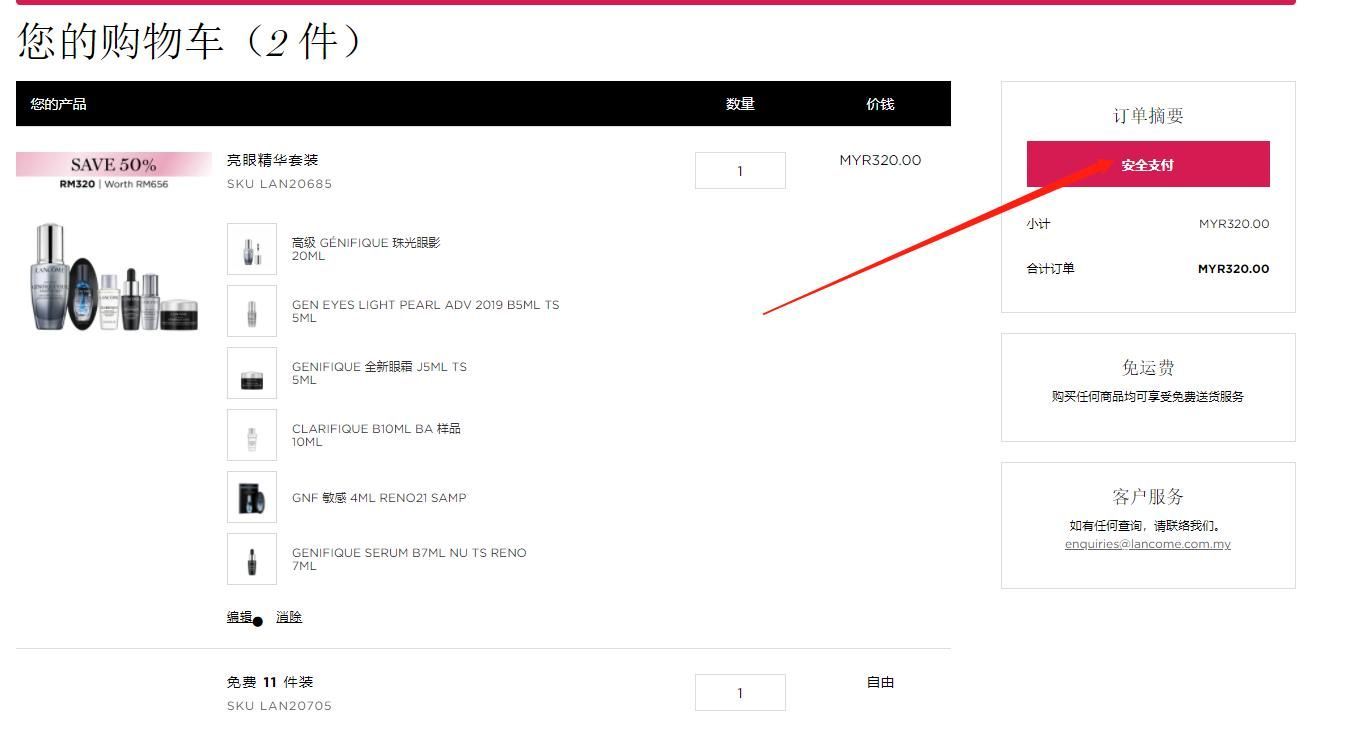Click the 消除 remove link
Screen dimensions: 1362x729
point(289,617)
